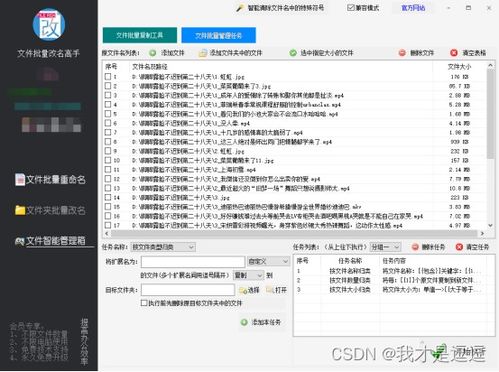The height and width of the screenshot is (372, 499).
Task: Click the green check icon 选中指定大小的文件
Action: pyautogui.click(x=293, y=53)
